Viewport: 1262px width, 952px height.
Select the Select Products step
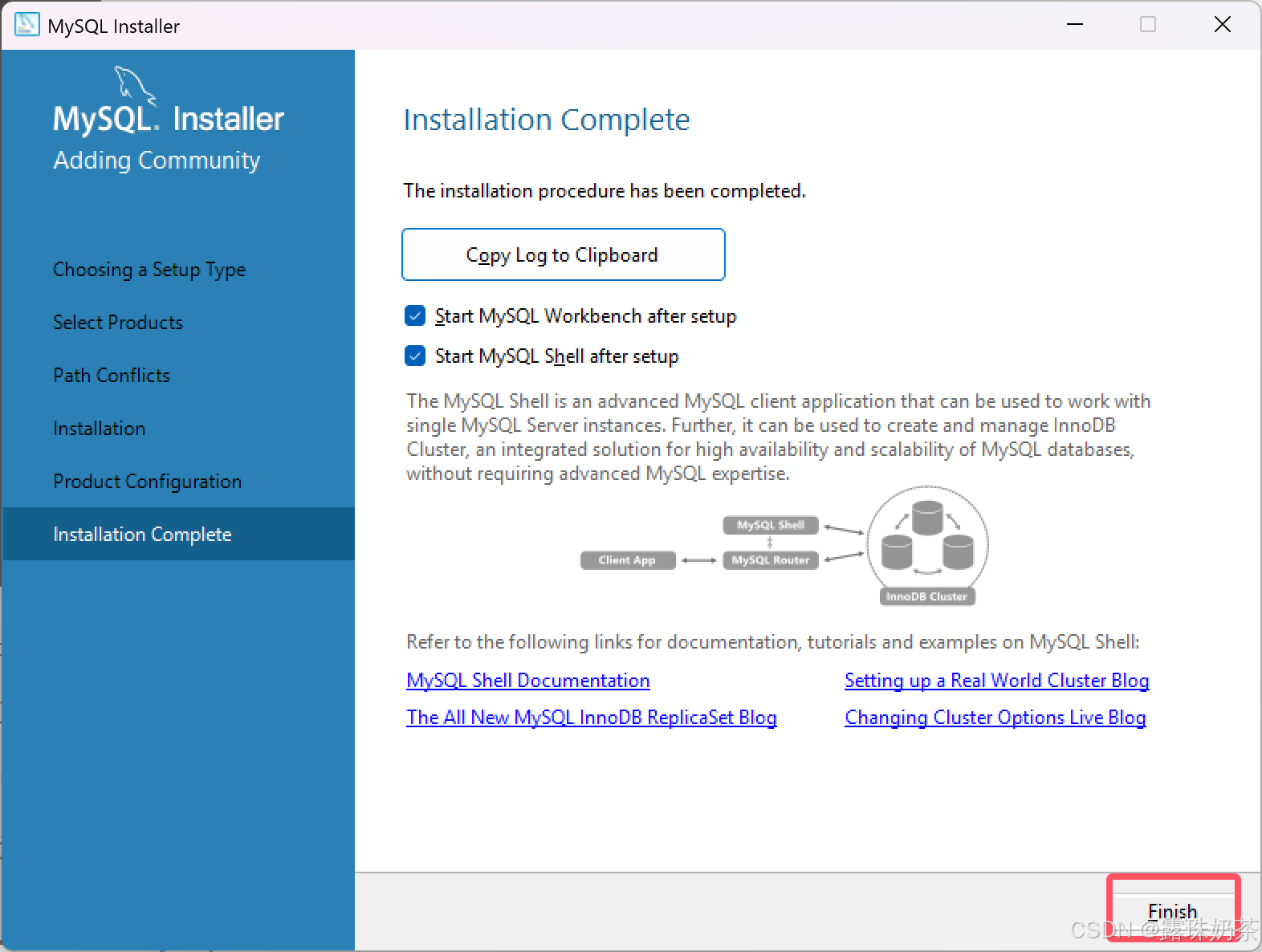[118, 323]
